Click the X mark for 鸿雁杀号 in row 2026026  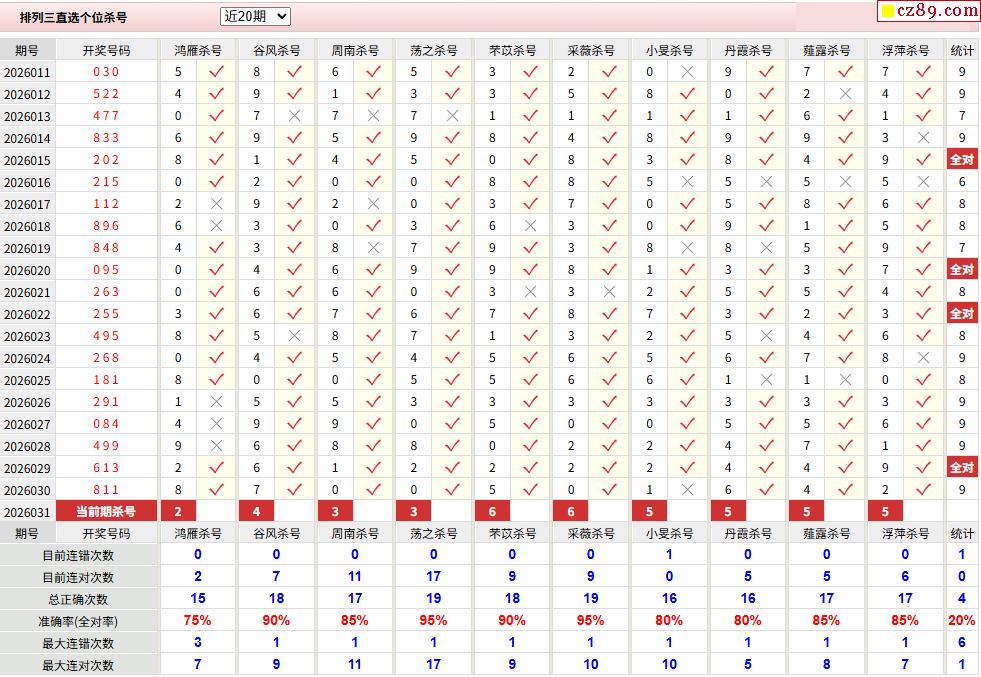click(216, 402)
